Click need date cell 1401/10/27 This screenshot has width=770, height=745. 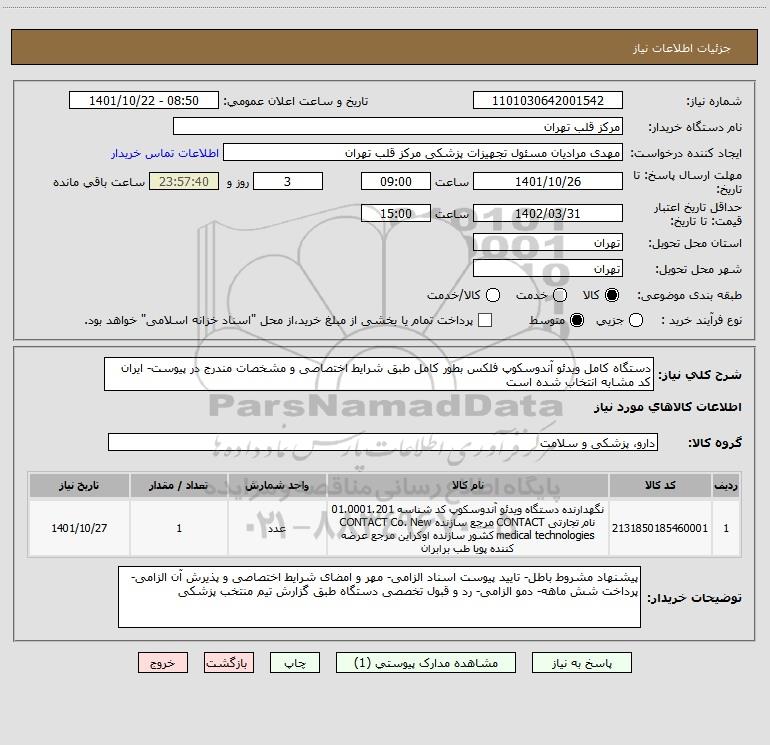[79, 528]
